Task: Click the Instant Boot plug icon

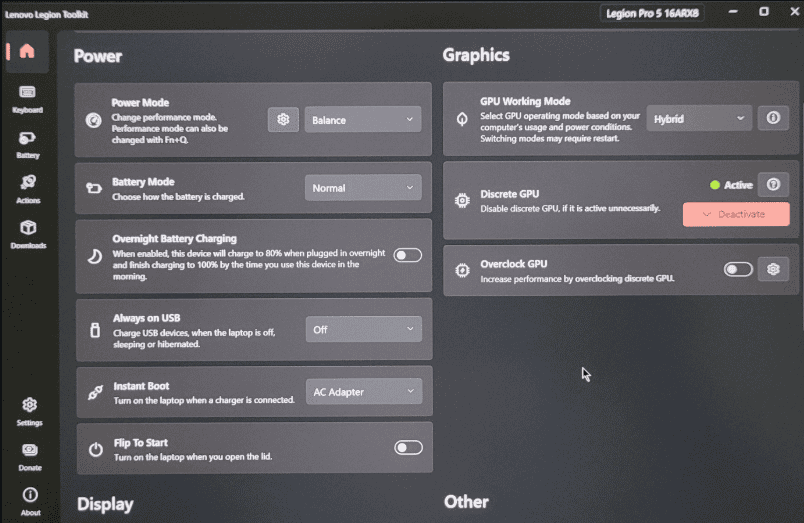Action: [x=95, y=392]
